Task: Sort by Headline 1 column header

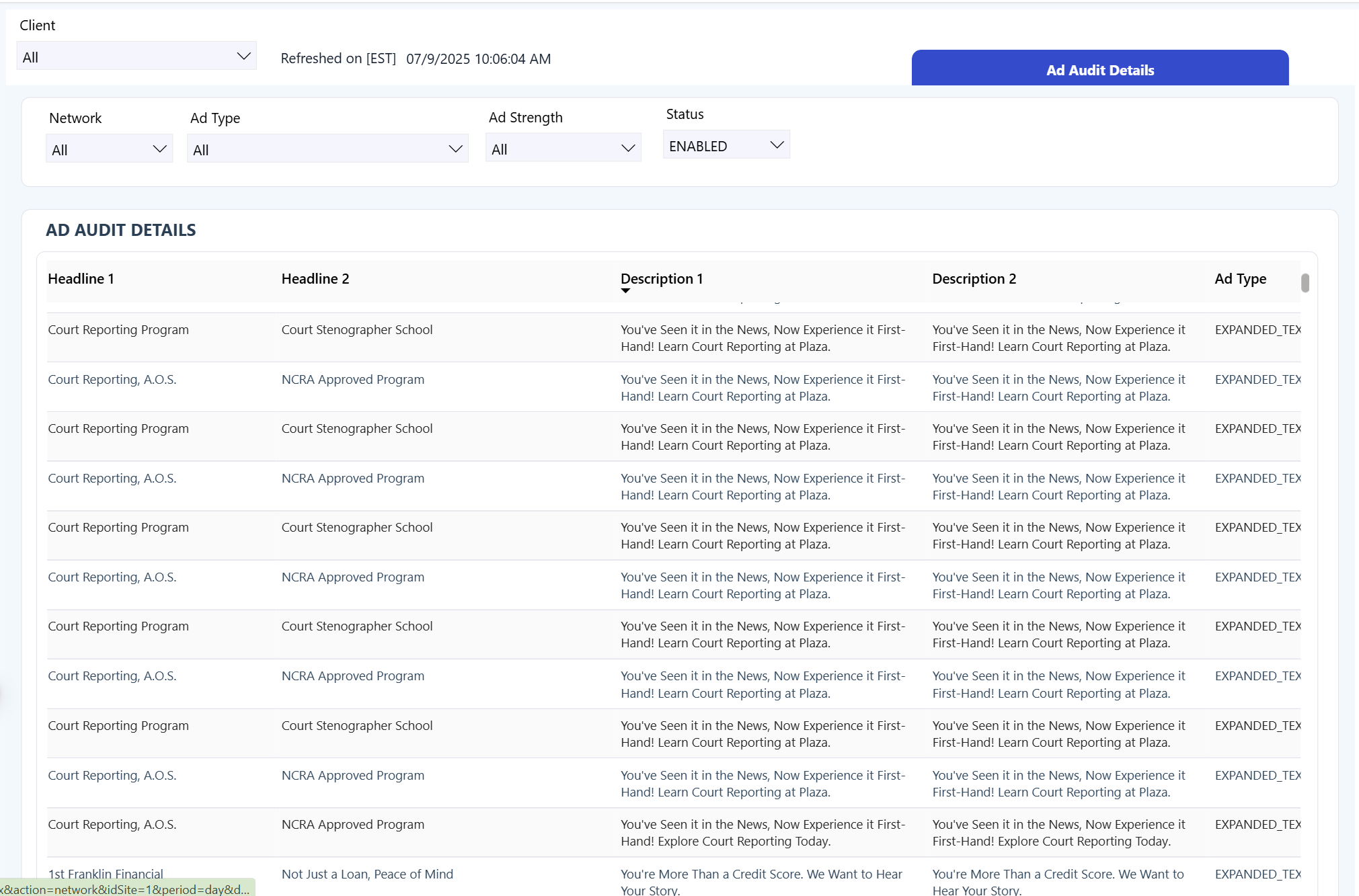Action: click(81, 278)
